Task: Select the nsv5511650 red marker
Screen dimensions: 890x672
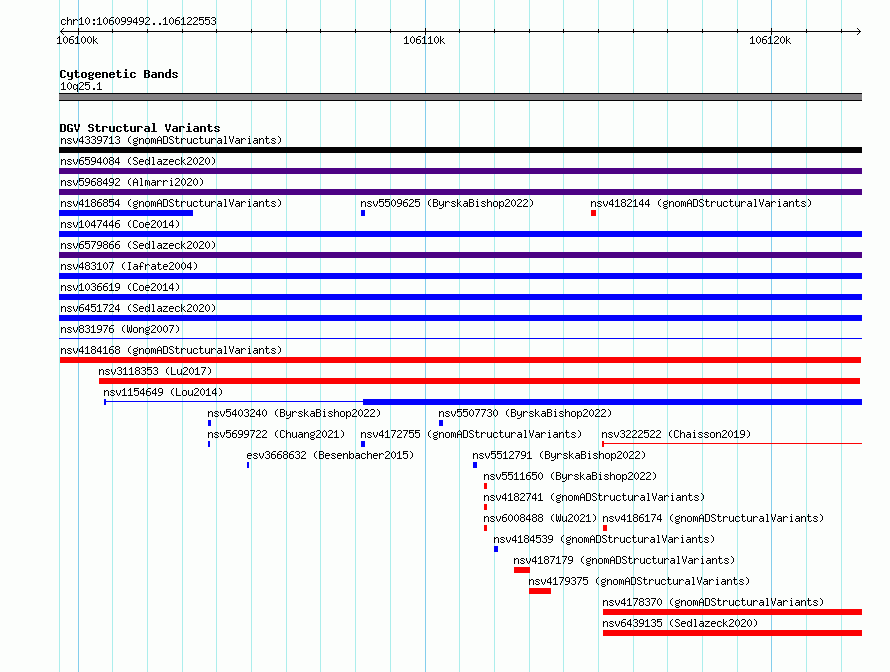Action: 485,486
